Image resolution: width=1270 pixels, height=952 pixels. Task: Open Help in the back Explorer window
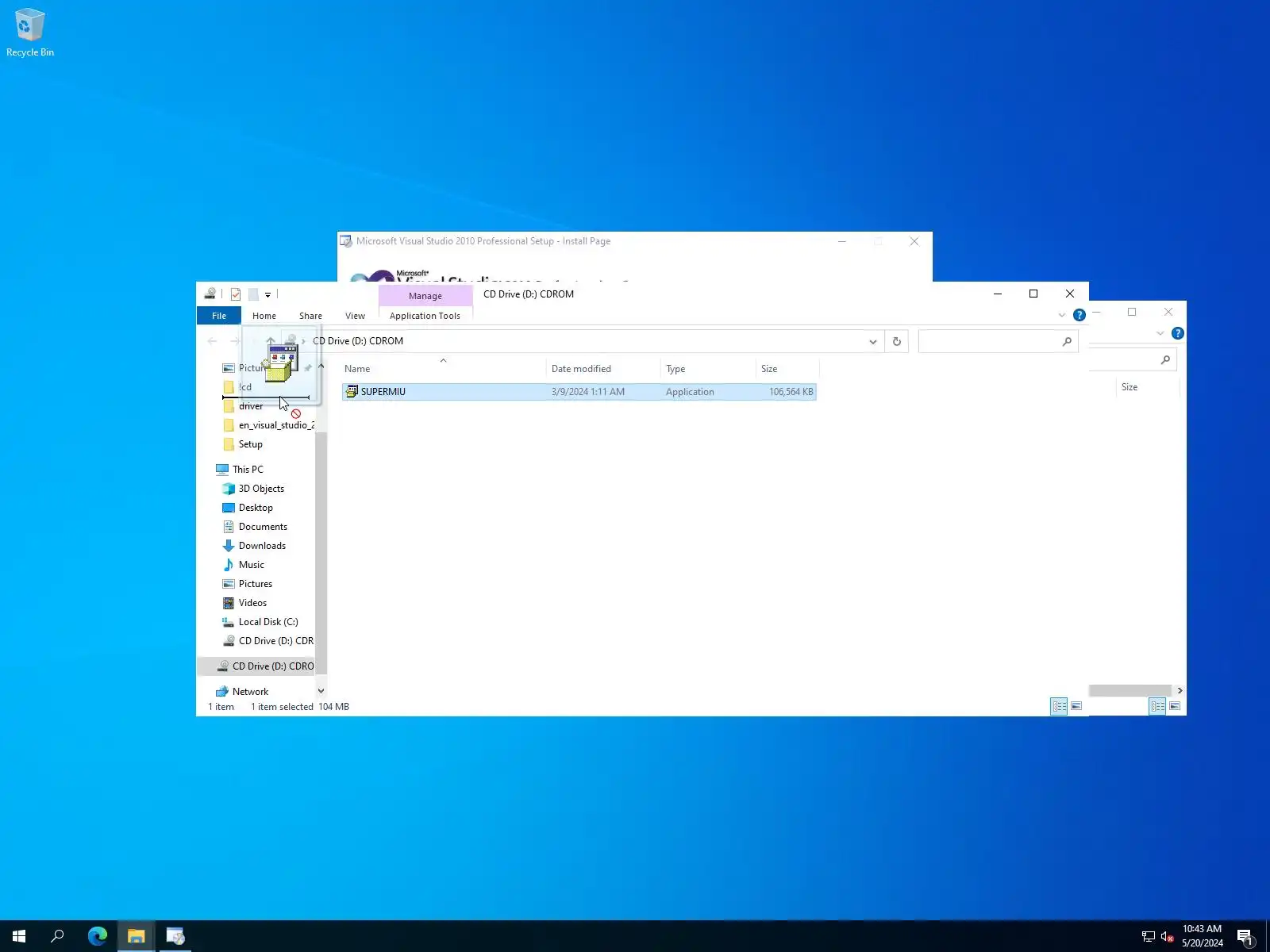pos(1178,333)
